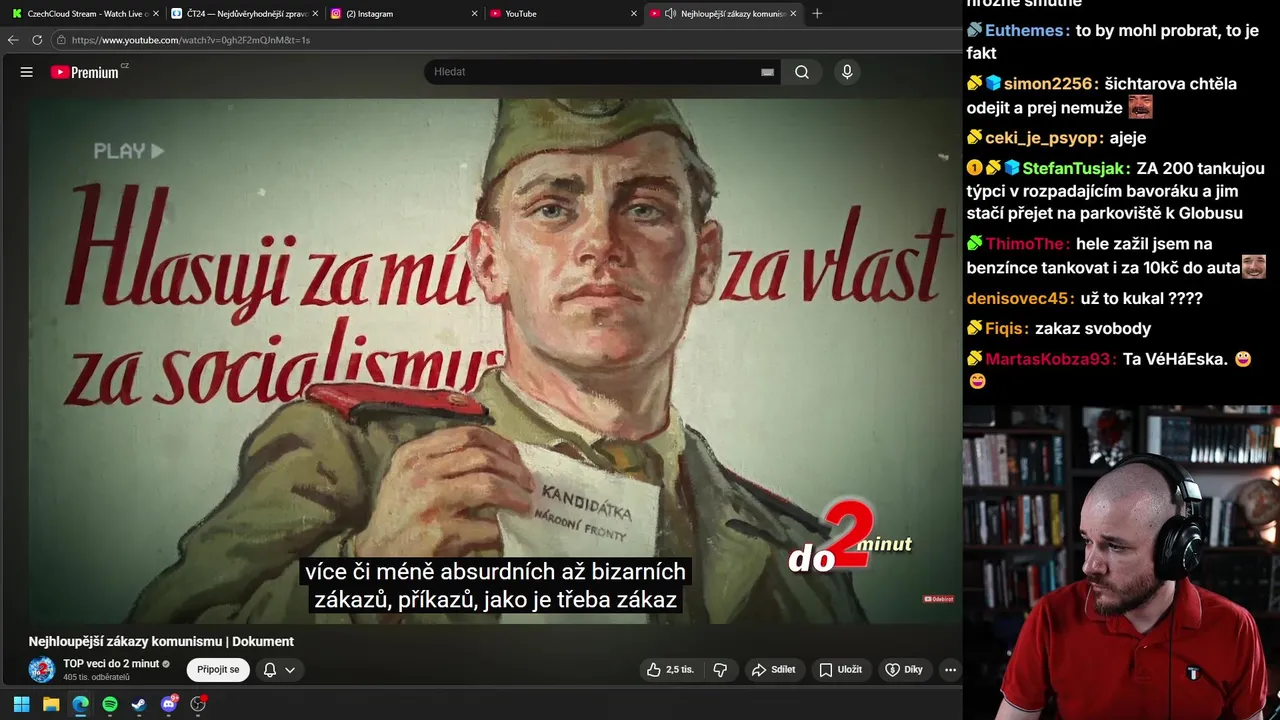
Task: Reload the page with refresh icon
Action: point(37,40)
